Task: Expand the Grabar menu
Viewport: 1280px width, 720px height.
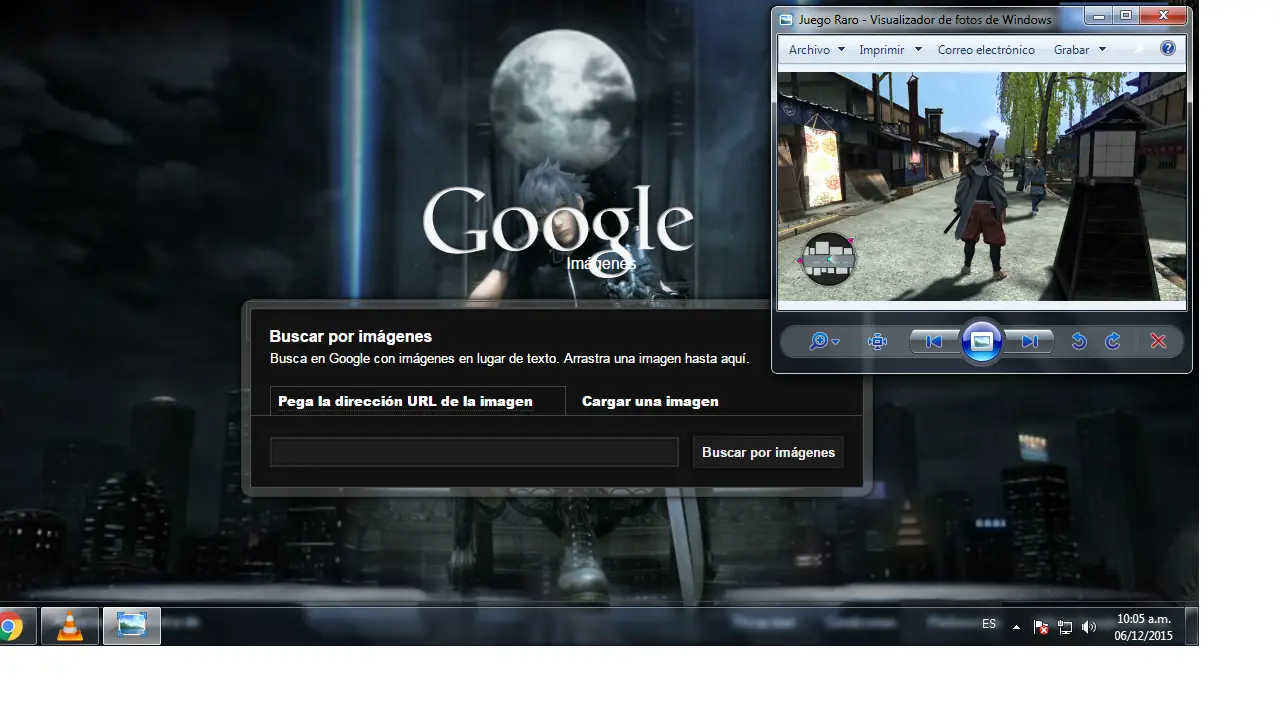Action: pos(1080,50)
